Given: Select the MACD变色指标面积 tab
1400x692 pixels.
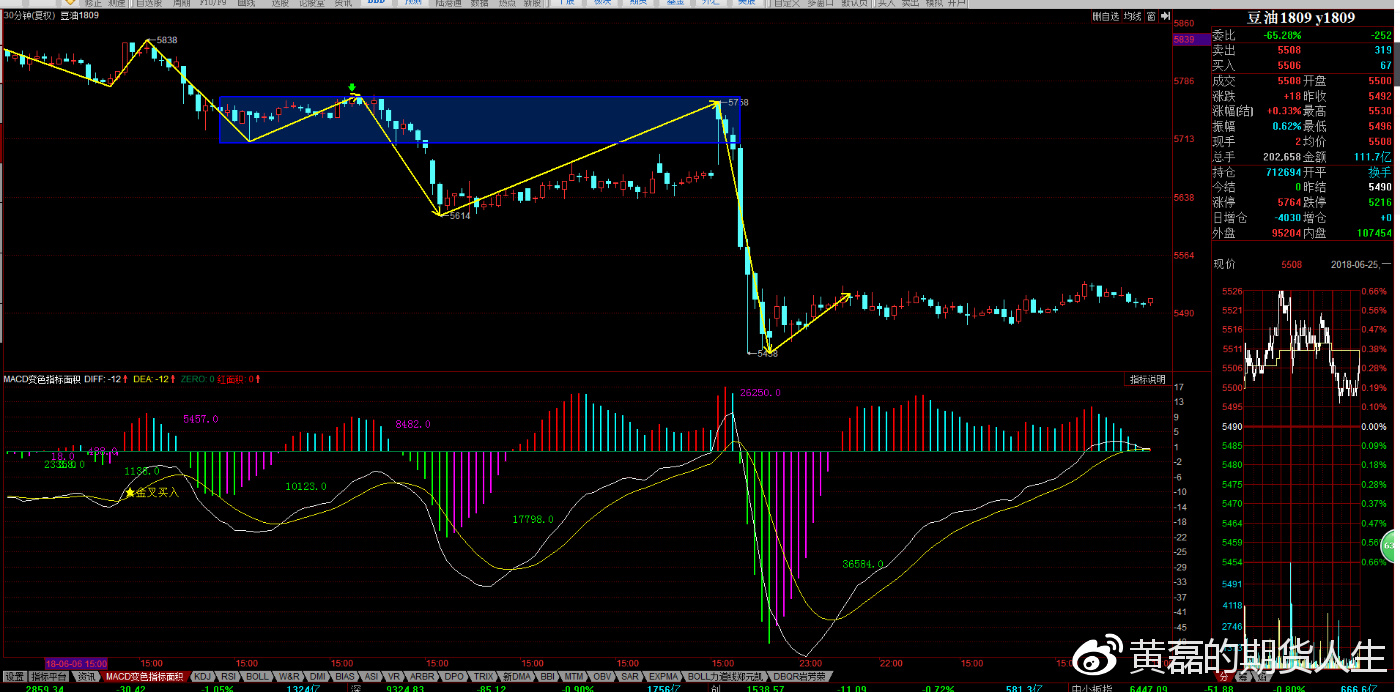Looking at the screenshot, I should click(x=146, y=677).
